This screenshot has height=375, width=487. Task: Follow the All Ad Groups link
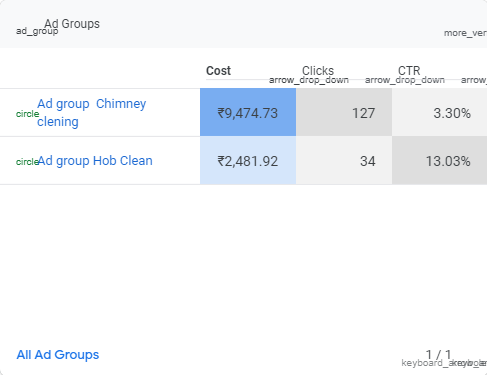(x=58, y=355)
